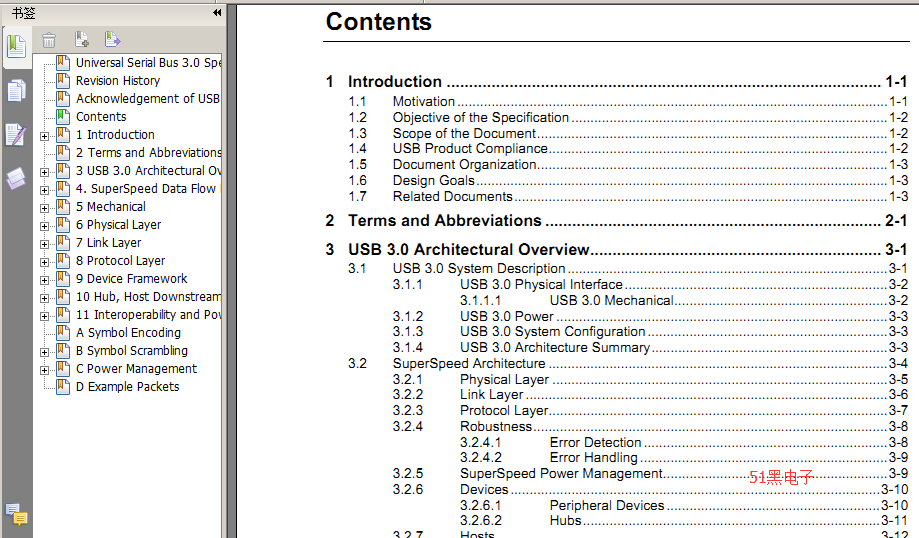Open the 2 Terms and Abbreviations bookmark
Screen dimensions: 919x538
click(148, 153)
